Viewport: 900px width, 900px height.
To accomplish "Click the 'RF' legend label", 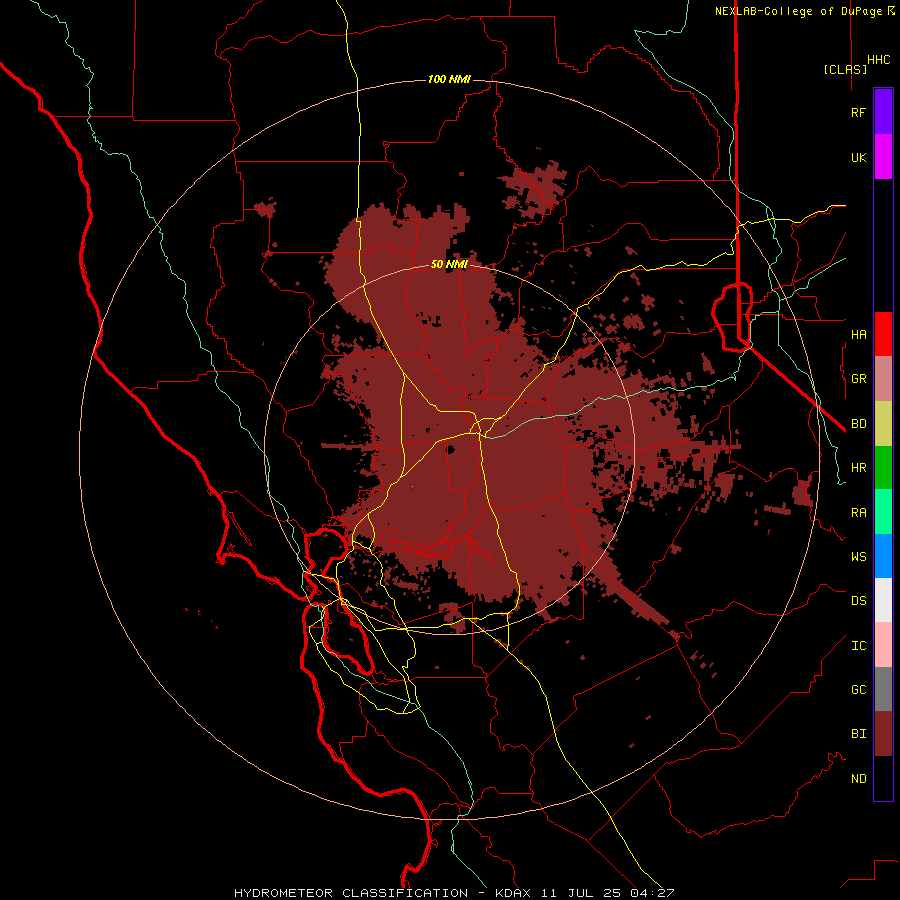I will [858, 112].
